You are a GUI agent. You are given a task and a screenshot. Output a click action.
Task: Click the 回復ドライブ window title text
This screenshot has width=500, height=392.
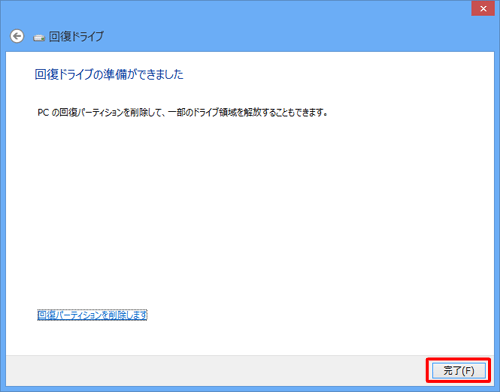(76, 36)
